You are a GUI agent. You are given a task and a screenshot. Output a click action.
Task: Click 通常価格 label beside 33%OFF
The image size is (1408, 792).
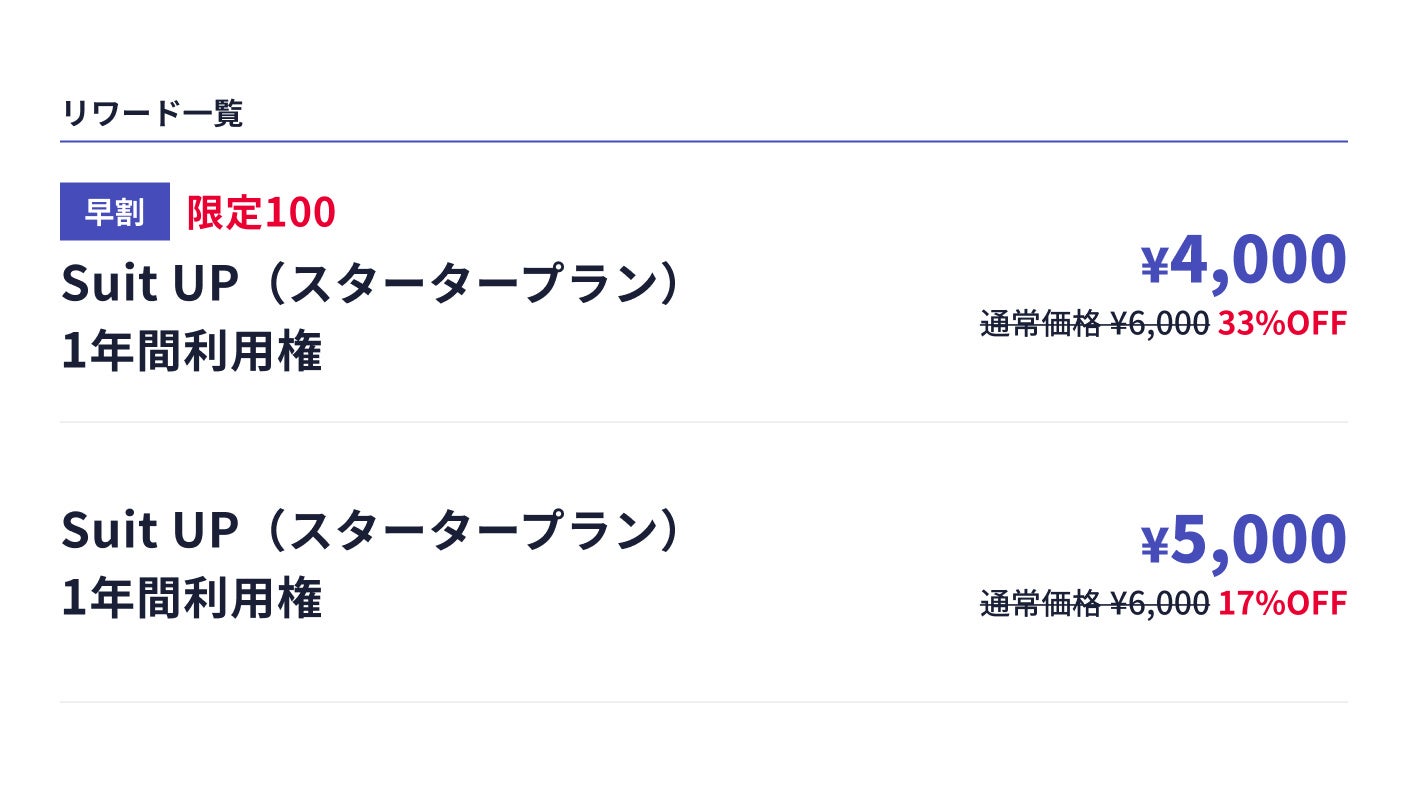click(x=1040, y=324)
